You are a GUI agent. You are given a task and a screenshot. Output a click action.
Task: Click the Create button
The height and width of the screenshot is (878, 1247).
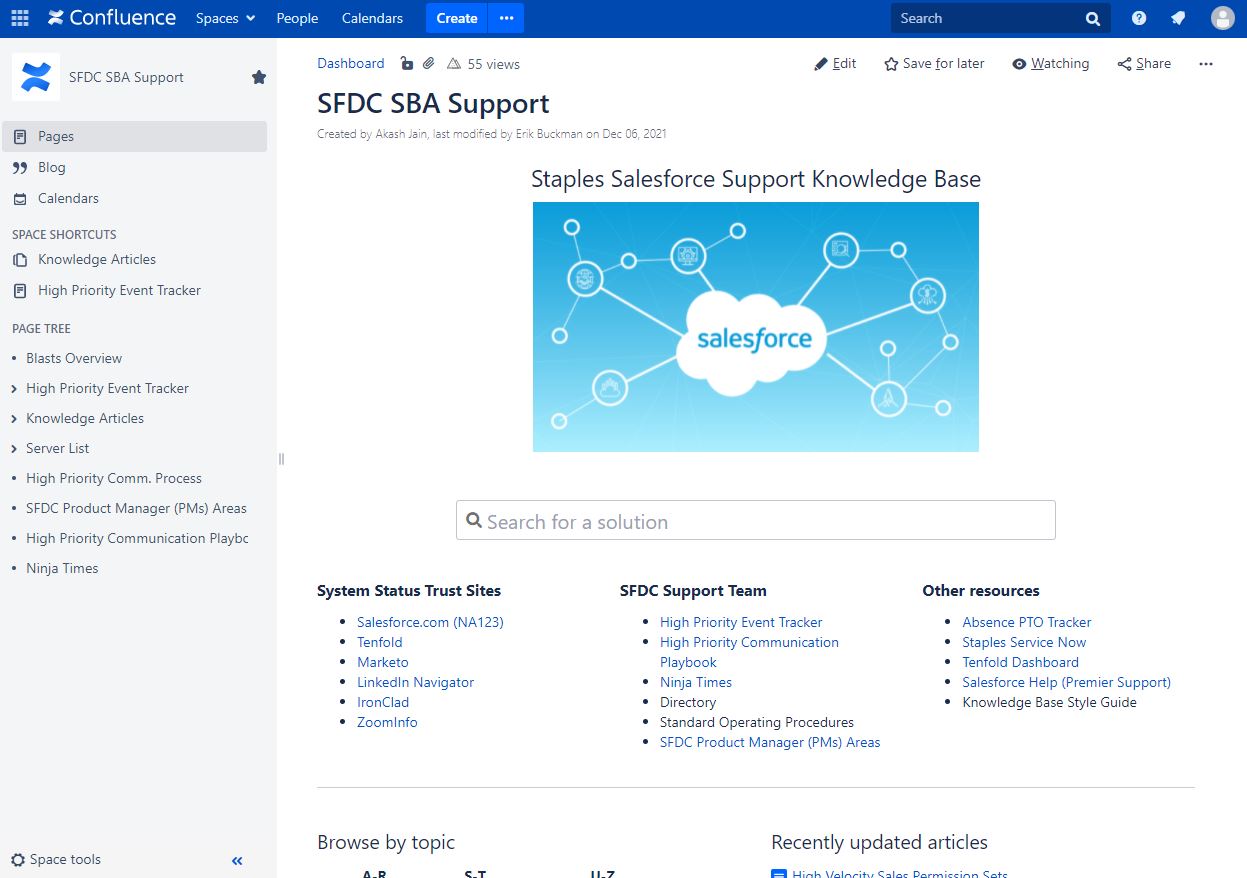(x=457, y=18)
